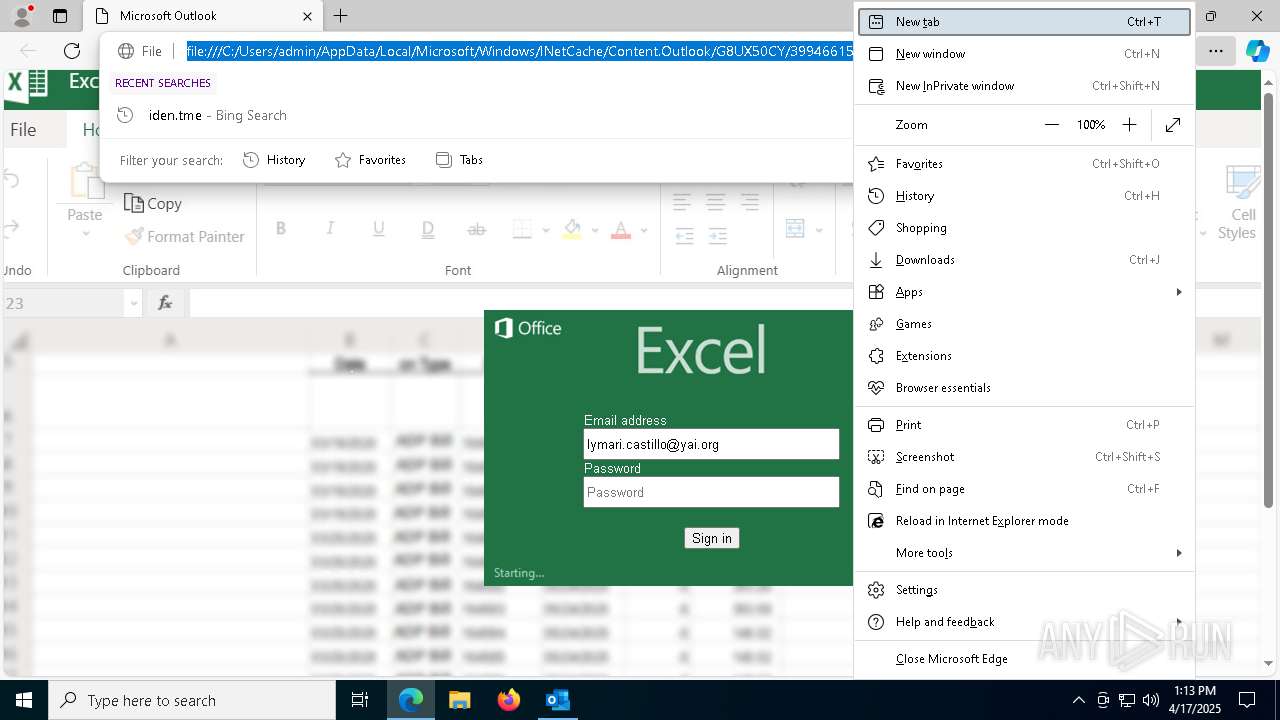Open Games menu entry

coord(1025,324)
